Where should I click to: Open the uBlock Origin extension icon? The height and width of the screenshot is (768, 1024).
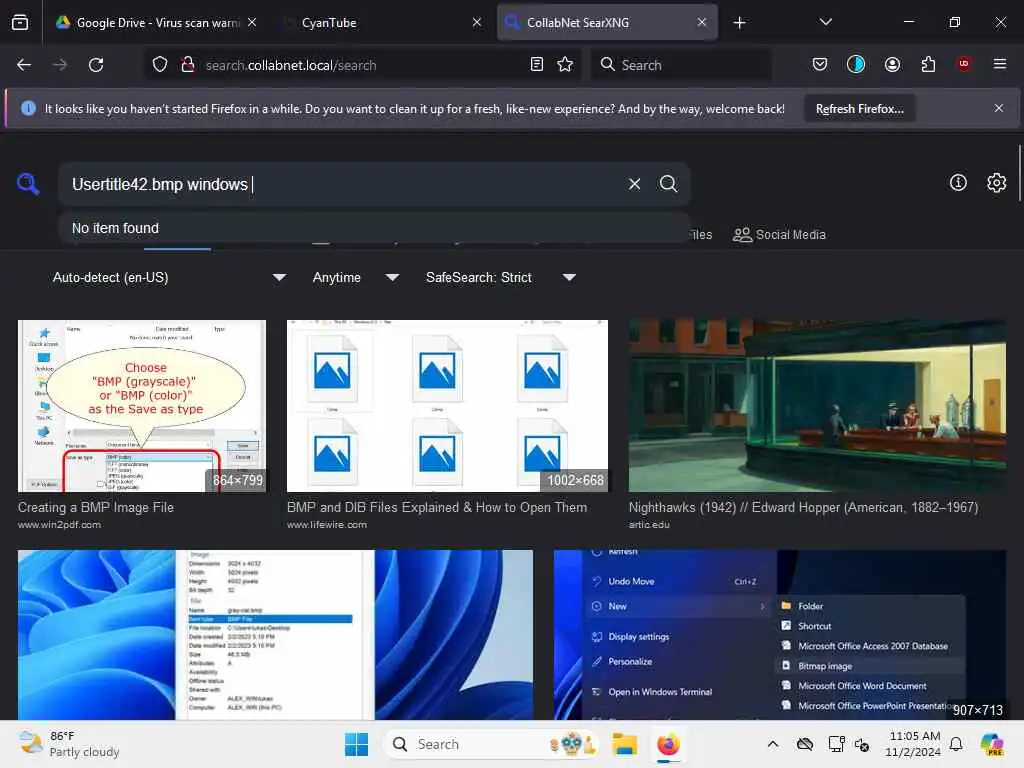point(964,64)
